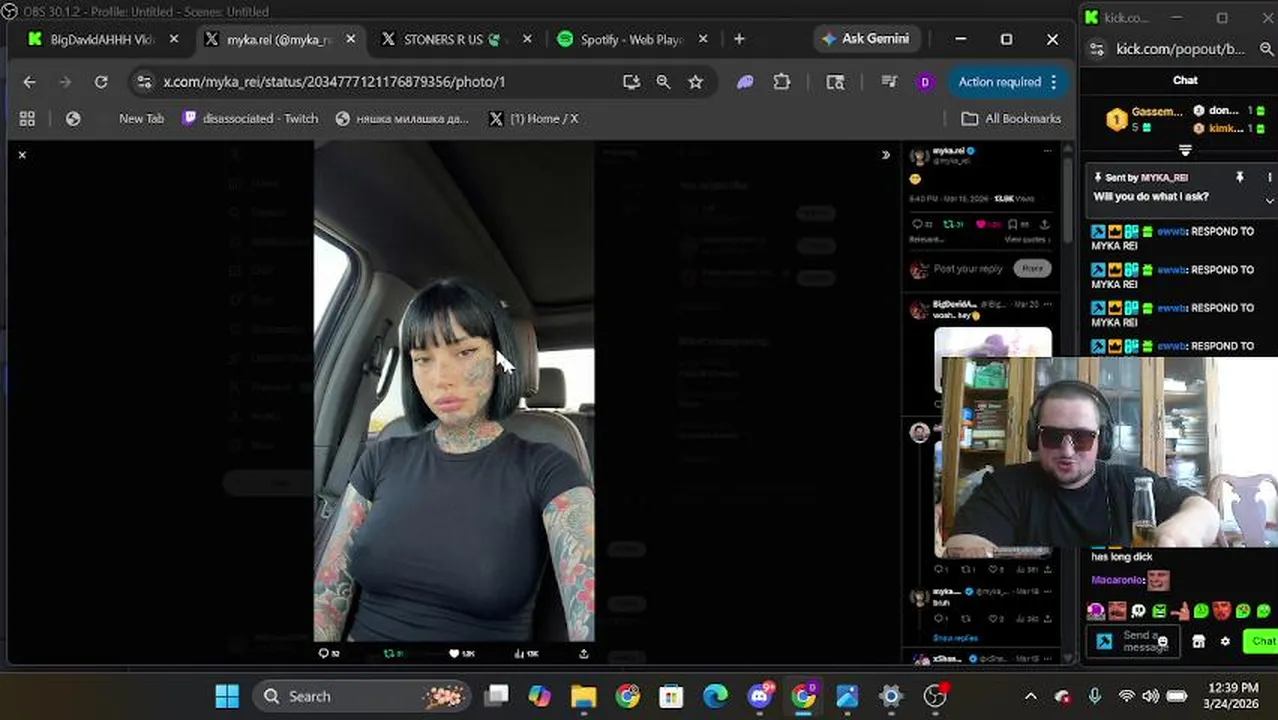This screenshot has height=720, width=1278.
Task: Open the more options dots on myka.rei tweet
Action: [x=1047, y=151]
